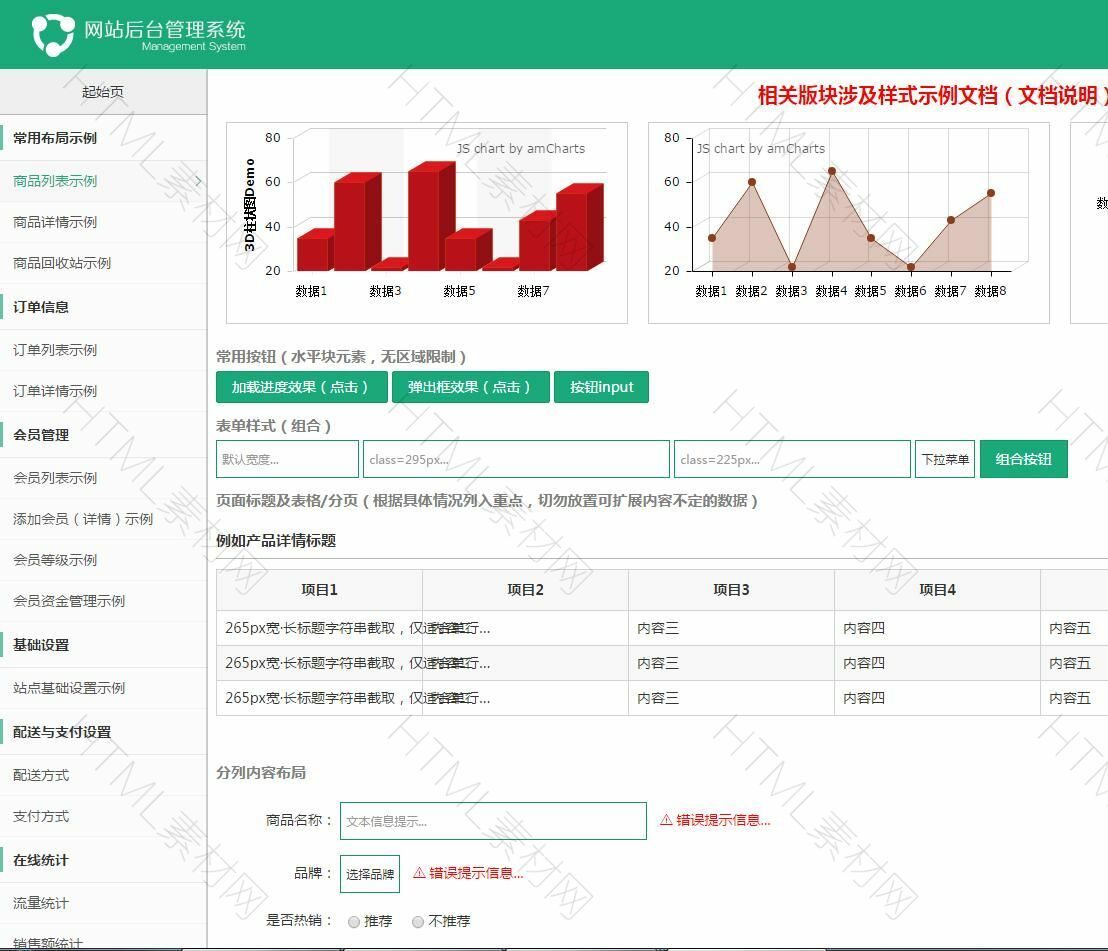Open the 选择品牌 dropdown
Viewport: 1108px width, 951px height.
coord(370,874)
